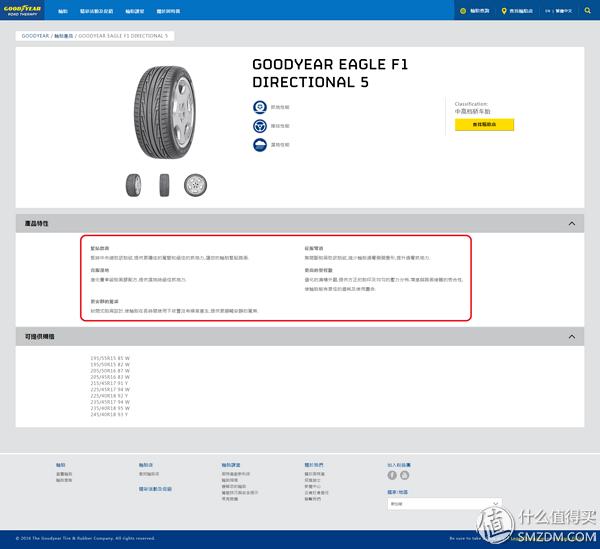Click the 245/40R18 93 Y size row
Screen dimensions: 600x549
coord(109,414)
